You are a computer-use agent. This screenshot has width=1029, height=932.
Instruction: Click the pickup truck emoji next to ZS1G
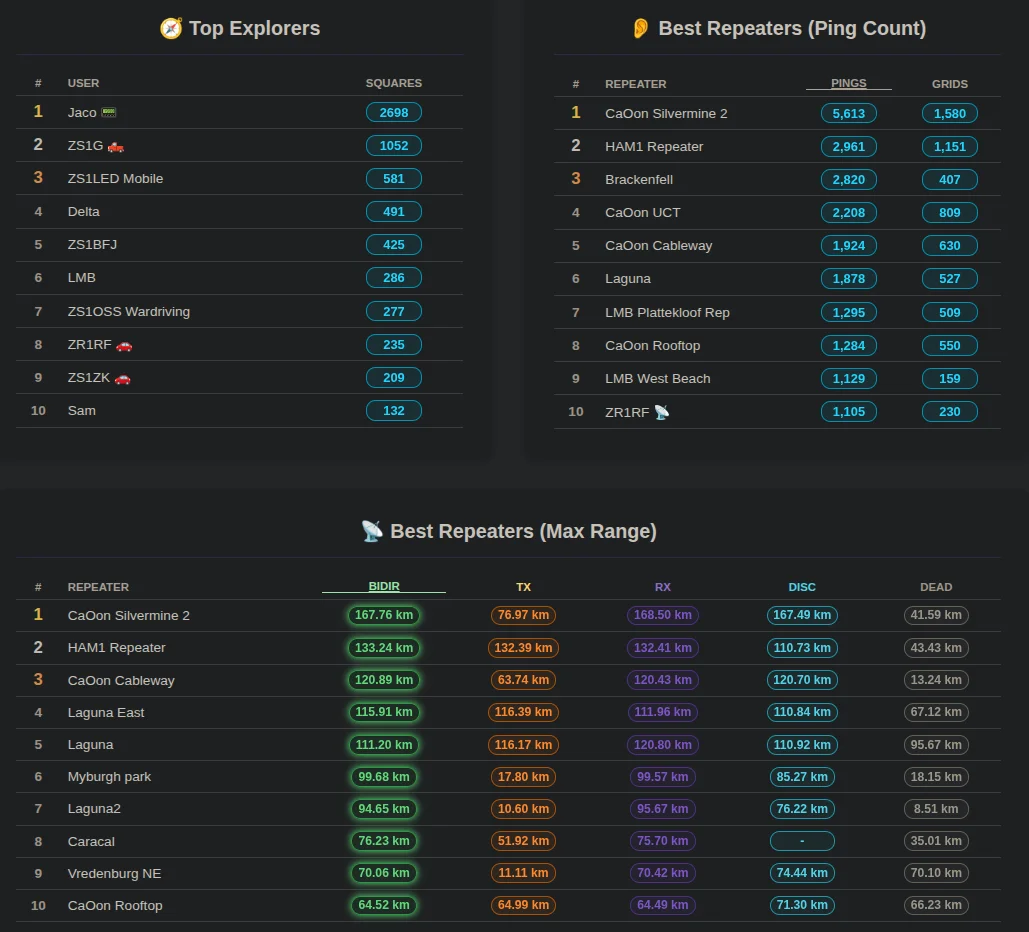pyautogui.click(x=116, y=146)
